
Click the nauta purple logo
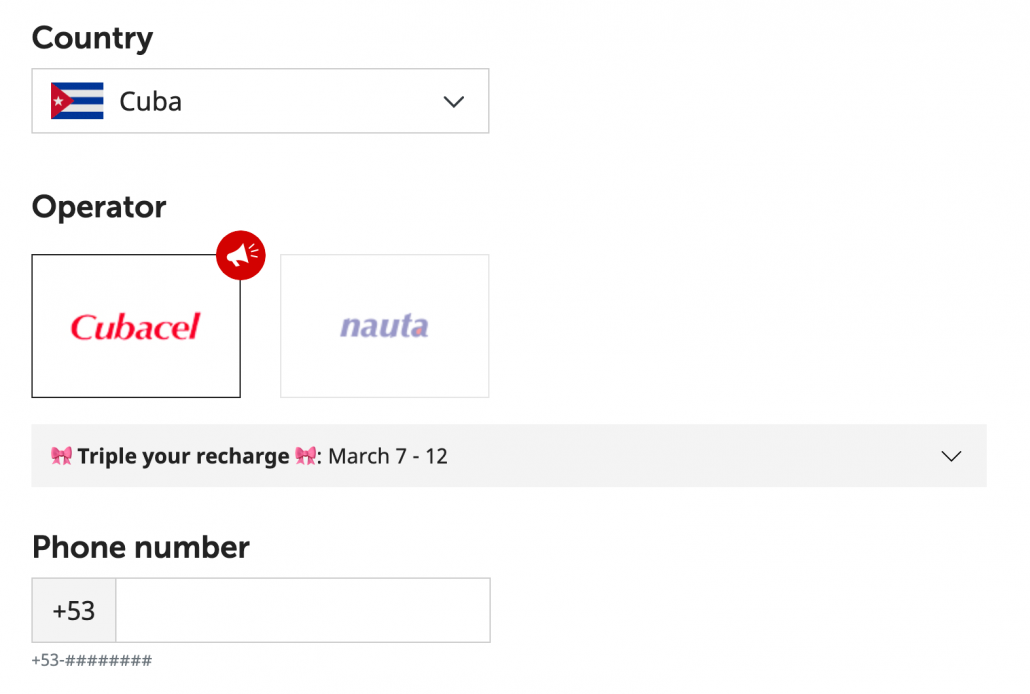[384, 326]
